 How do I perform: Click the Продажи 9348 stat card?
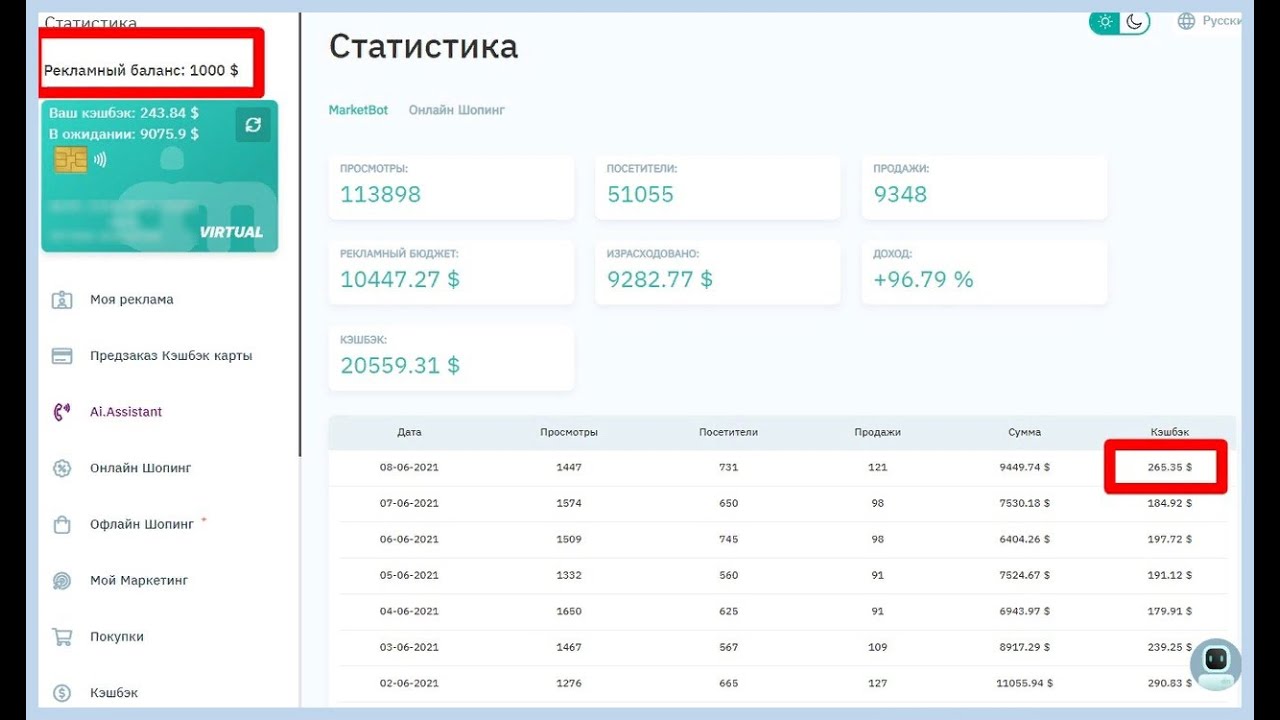tap(985, 187)
